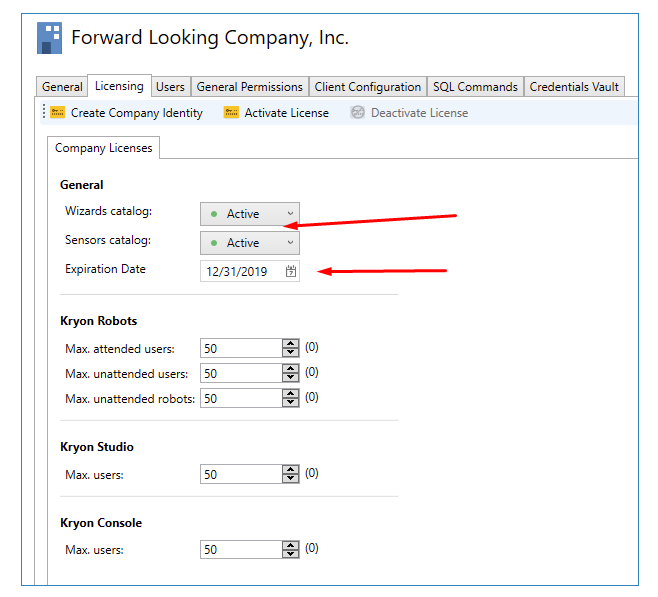Increase Kryon Console max users value
Viewport: 658px width, 597px height.
(x=291, y=545)
